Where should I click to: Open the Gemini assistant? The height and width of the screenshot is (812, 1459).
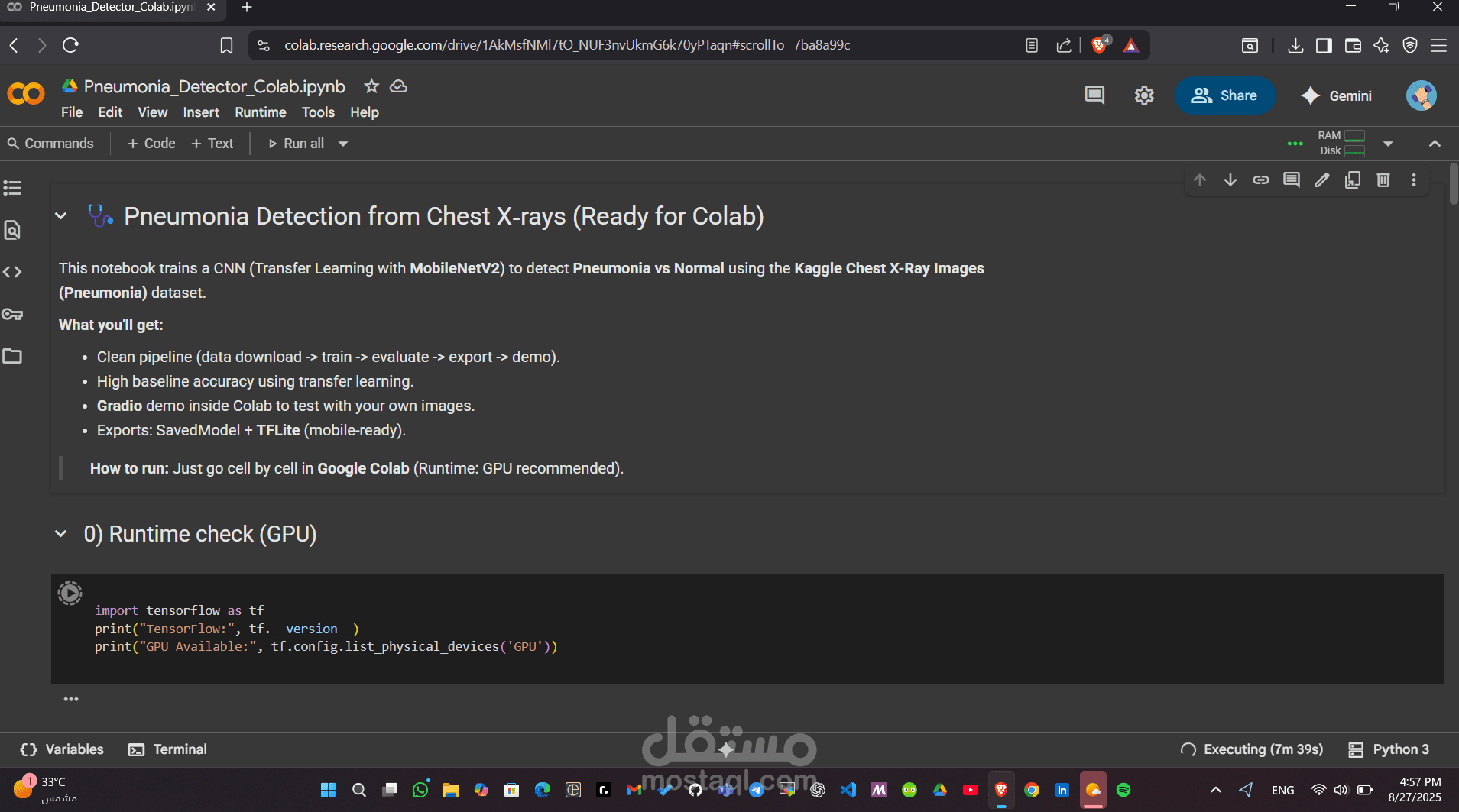tap(1337, 95)
